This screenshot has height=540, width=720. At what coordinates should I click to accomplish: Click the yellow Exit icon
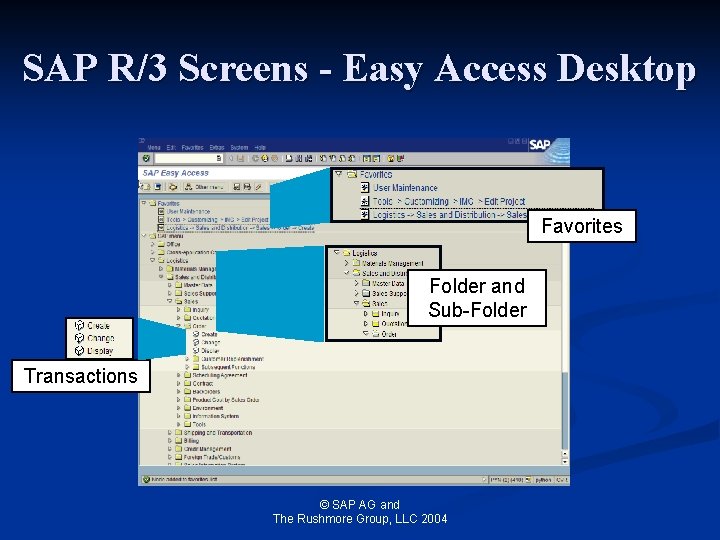pyautogui.click(x=264, y=159)
